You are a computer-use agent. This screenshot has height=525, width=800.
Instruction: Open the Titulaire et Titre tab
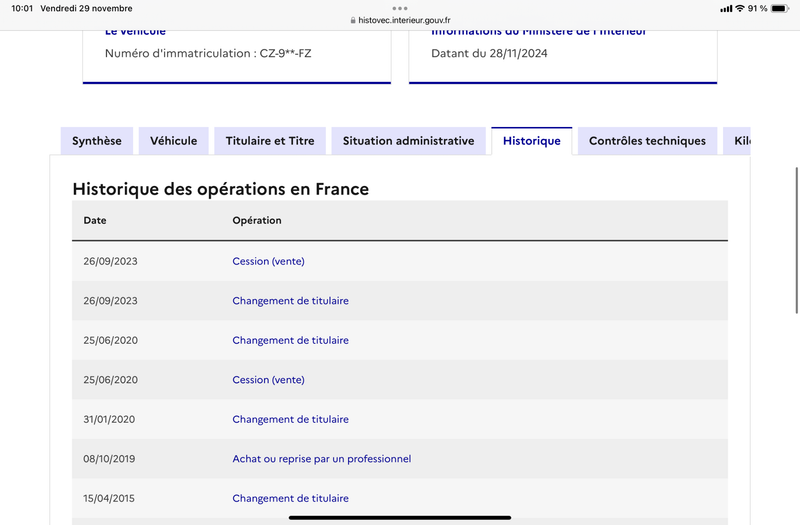click(270, 141)
